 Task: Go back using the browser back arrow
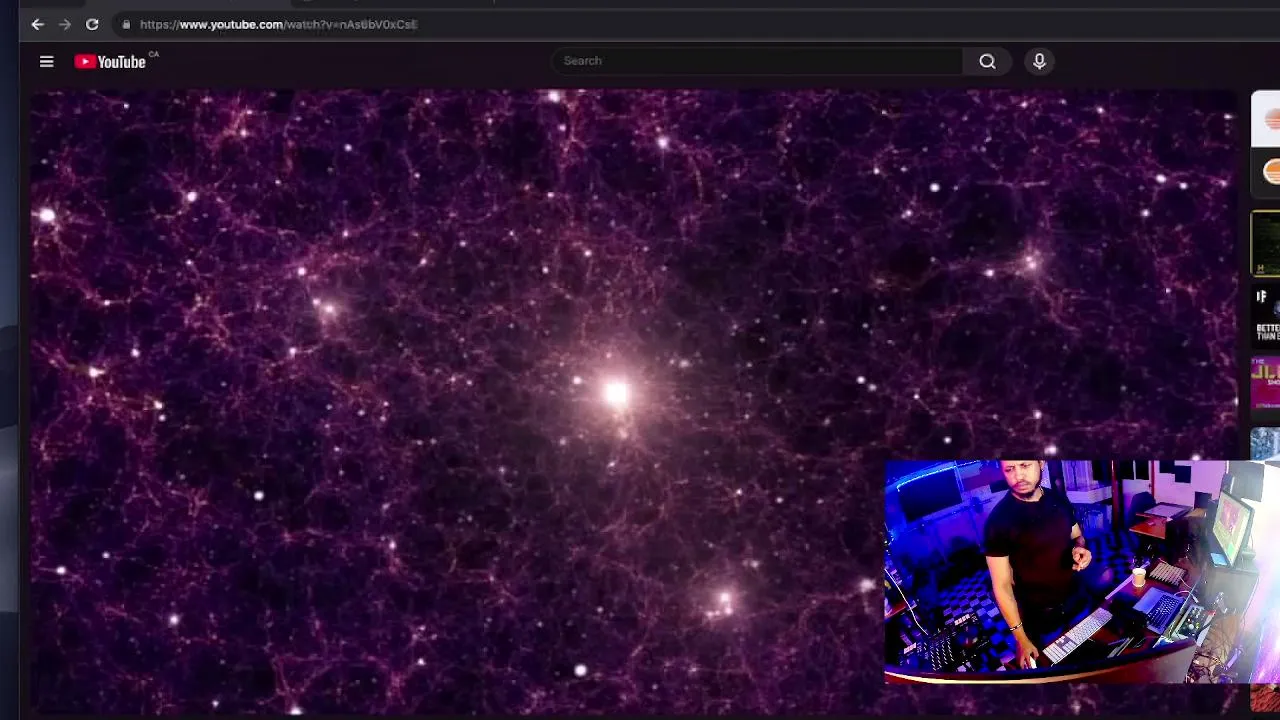coord(37,24)
